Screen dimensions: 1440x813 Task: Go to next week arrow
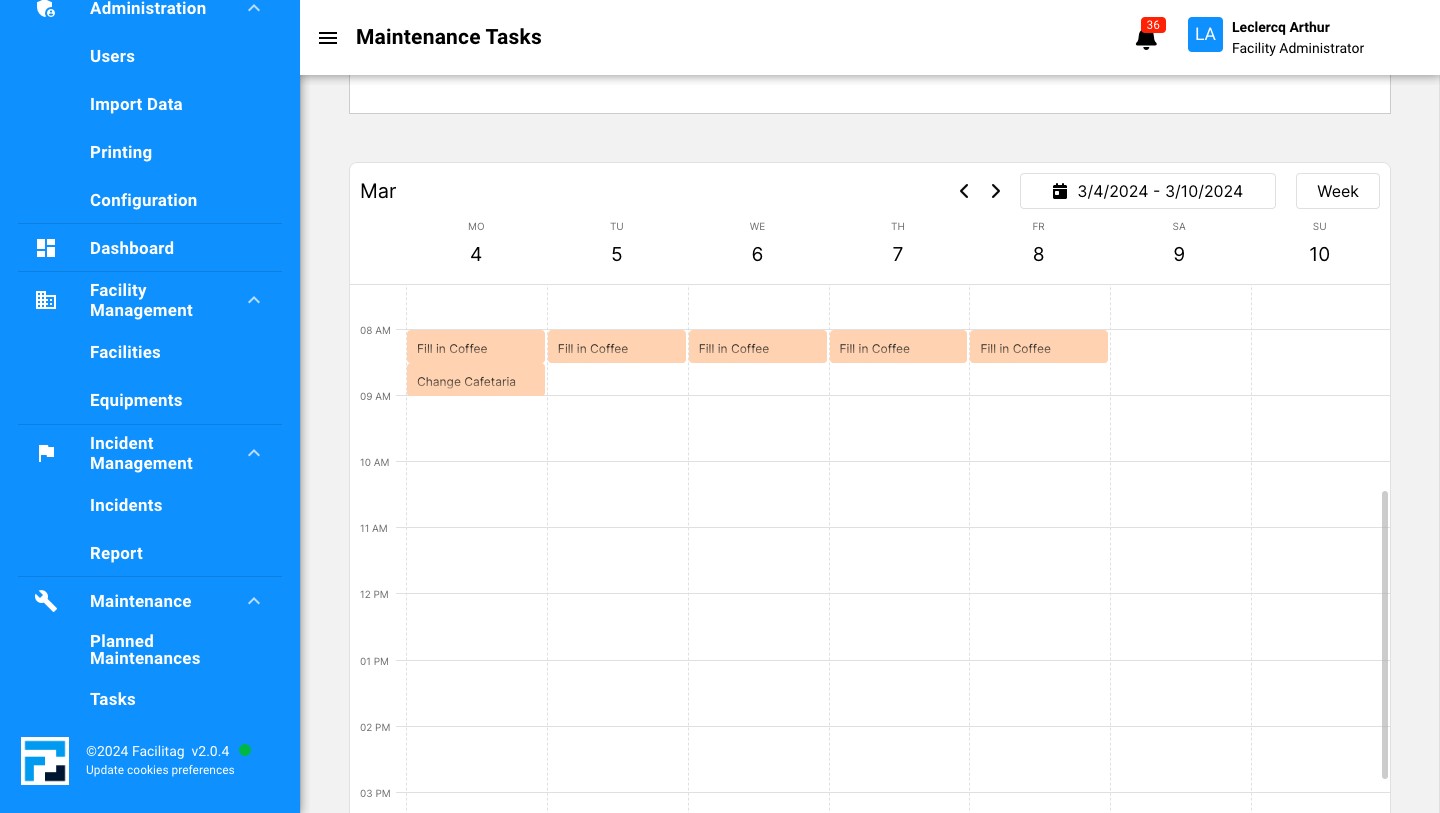(x=996, y=191)
